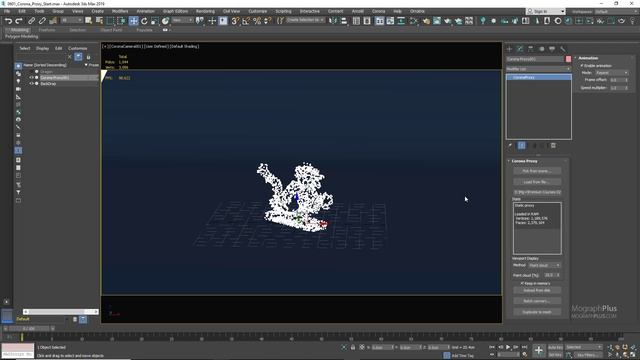Open the selection filter dropdown in toolbar
The image size is (640, 360).
point(72,20)
